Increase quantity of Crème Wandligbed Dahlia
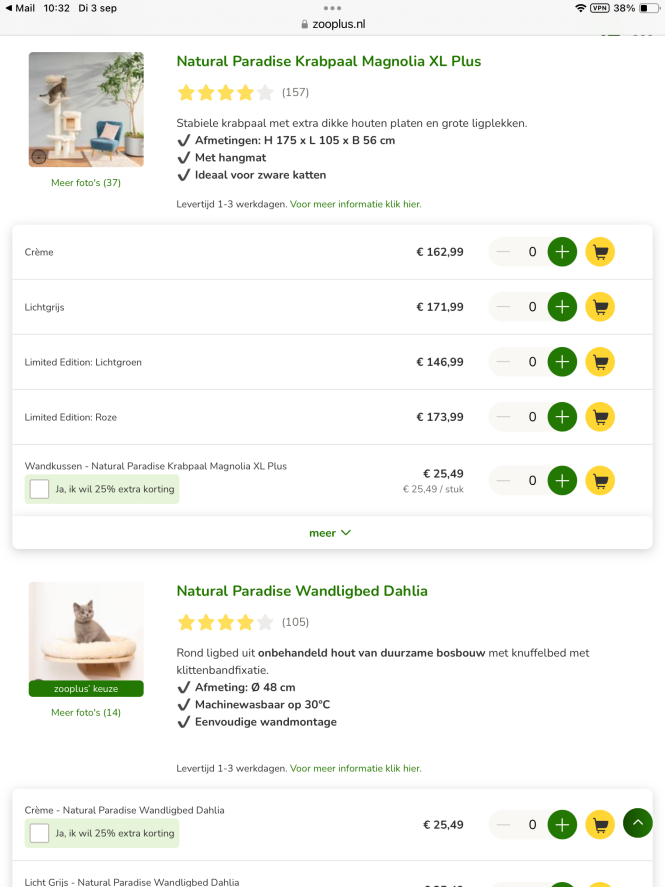The width and height of the screenshot is (665, 887). pos(562,825)
